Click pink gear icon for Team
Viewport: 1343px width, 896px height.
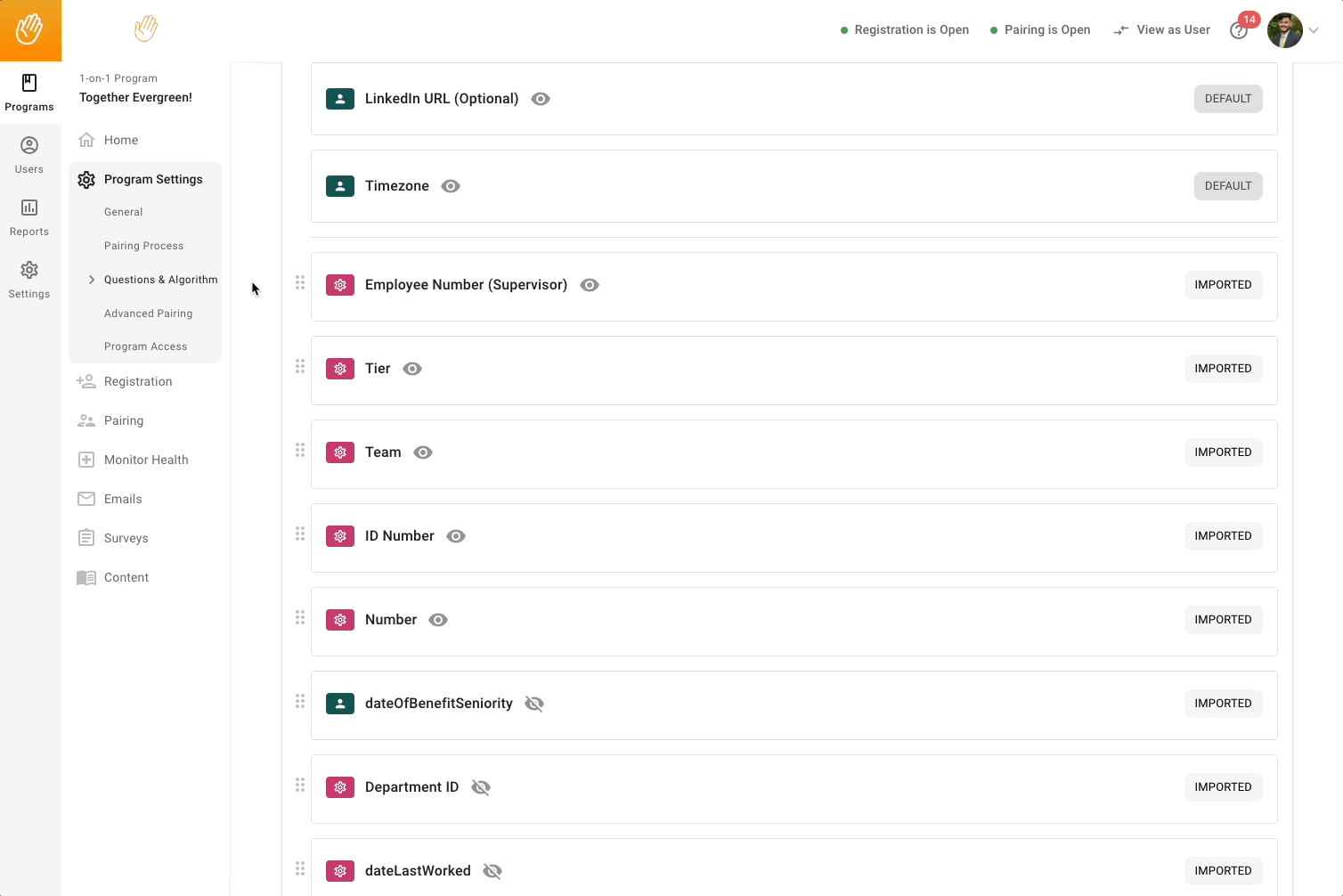coord(340,452)
